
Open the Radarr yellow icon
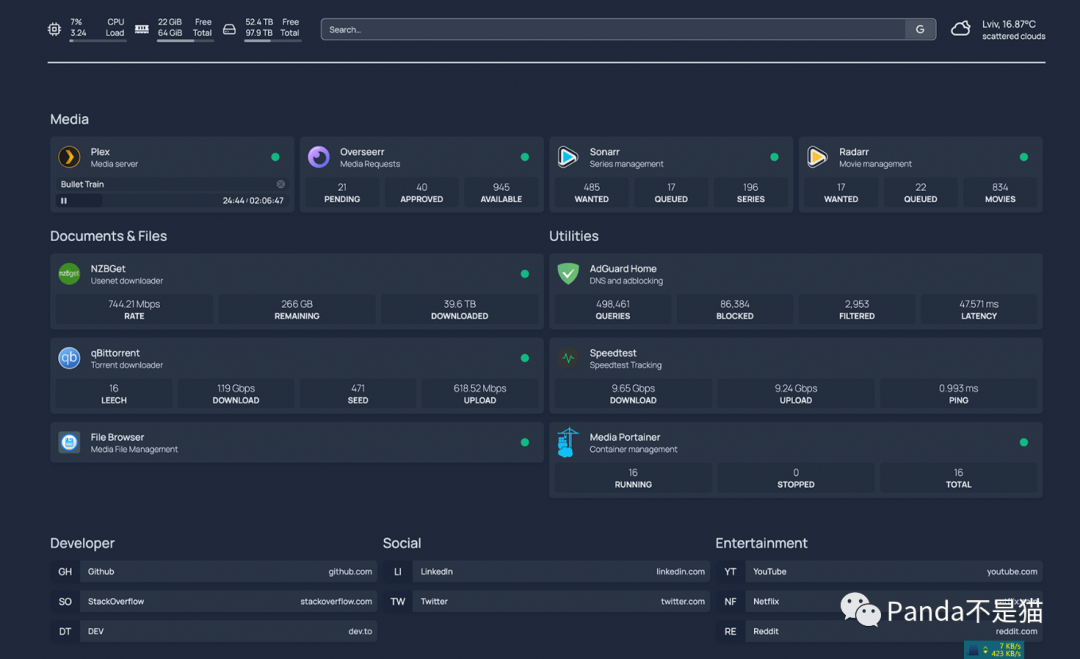pos(817,157)
